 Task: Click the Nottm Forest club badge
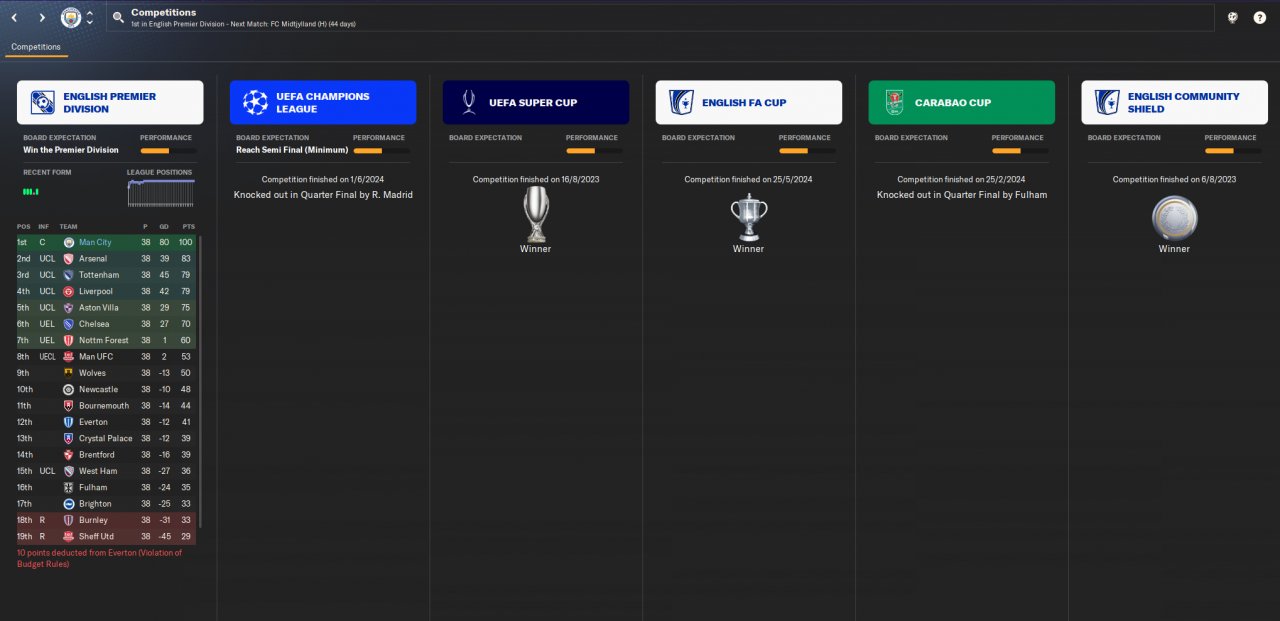pos(68,340)
